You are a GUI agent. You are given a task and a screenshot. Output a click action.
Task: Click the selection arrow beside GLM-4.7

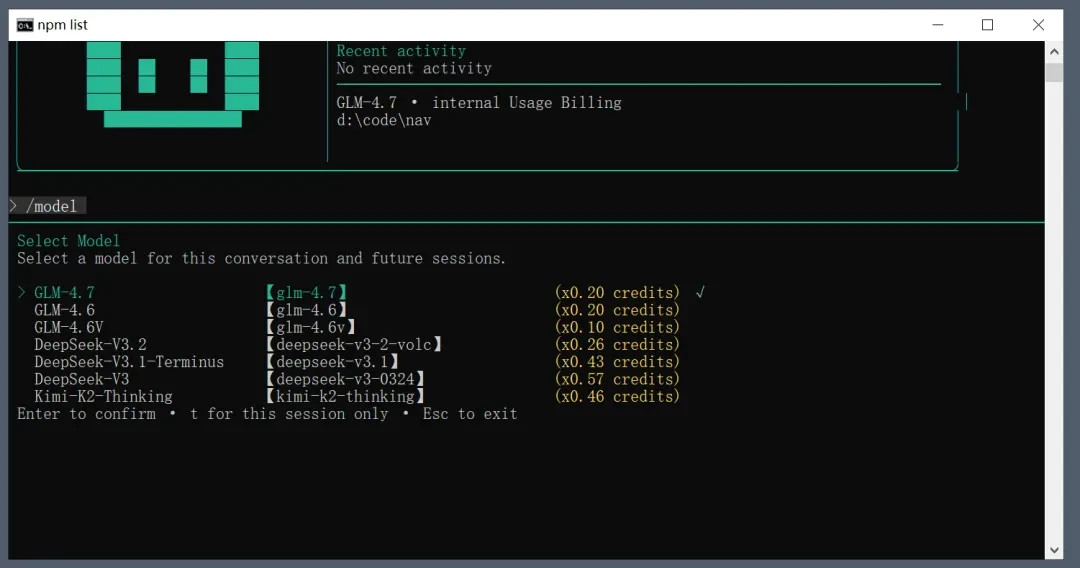pyautogui.click(x=21, y=293)
